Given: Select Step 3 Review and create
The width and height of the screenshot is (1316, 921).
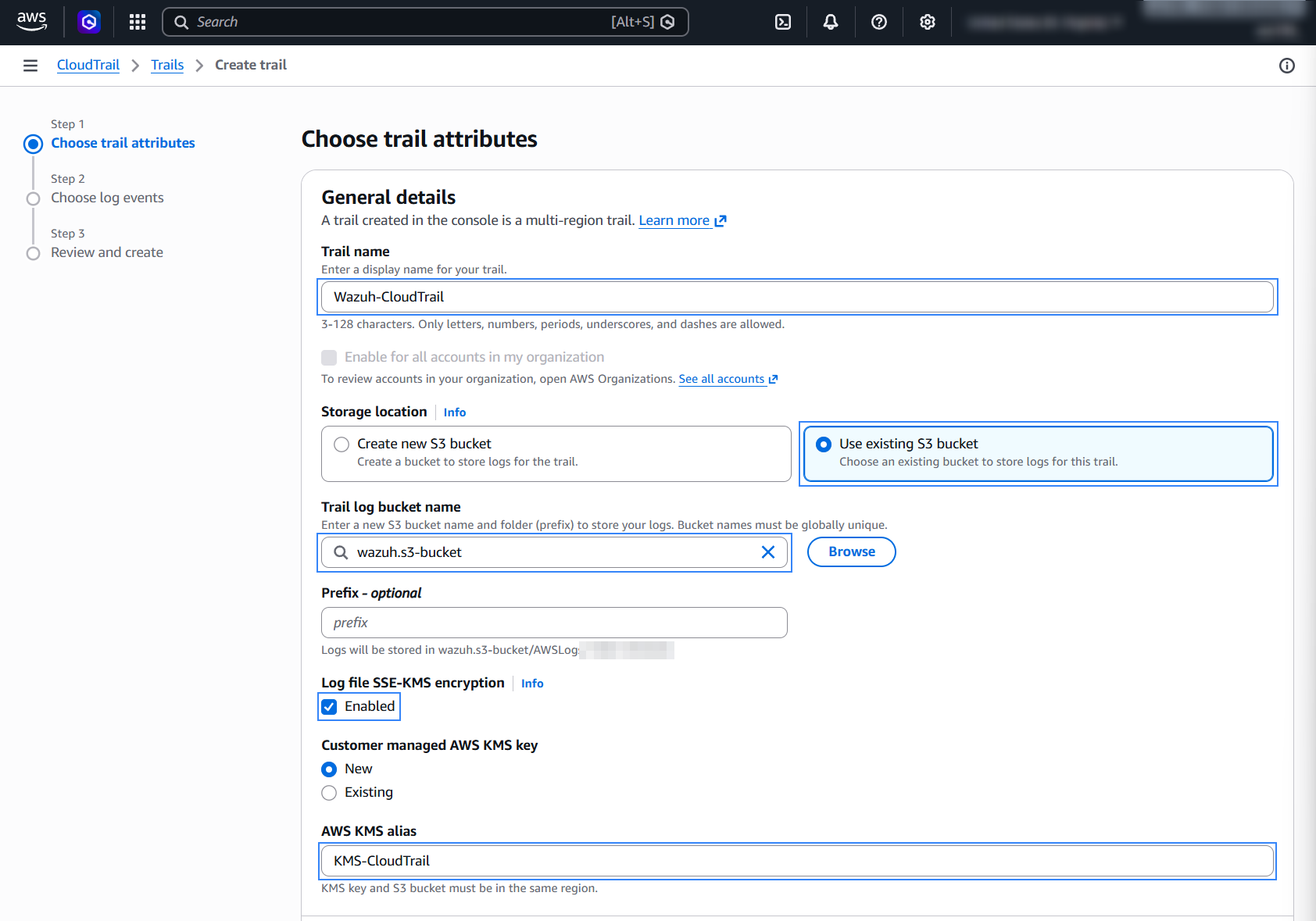Looking at the screenshot, I should coord(107,252).
